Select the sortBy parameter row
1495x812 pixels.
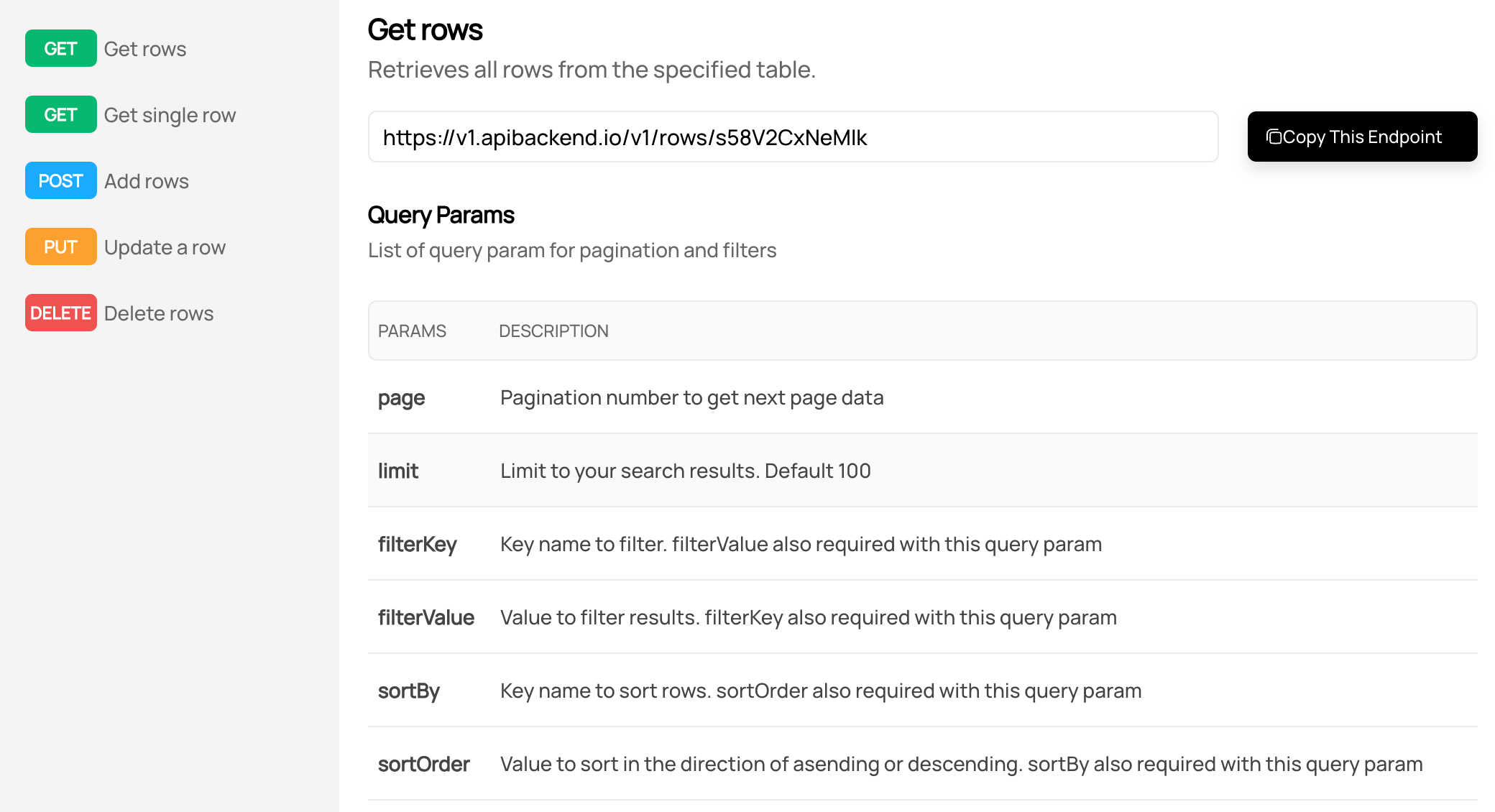922,691
